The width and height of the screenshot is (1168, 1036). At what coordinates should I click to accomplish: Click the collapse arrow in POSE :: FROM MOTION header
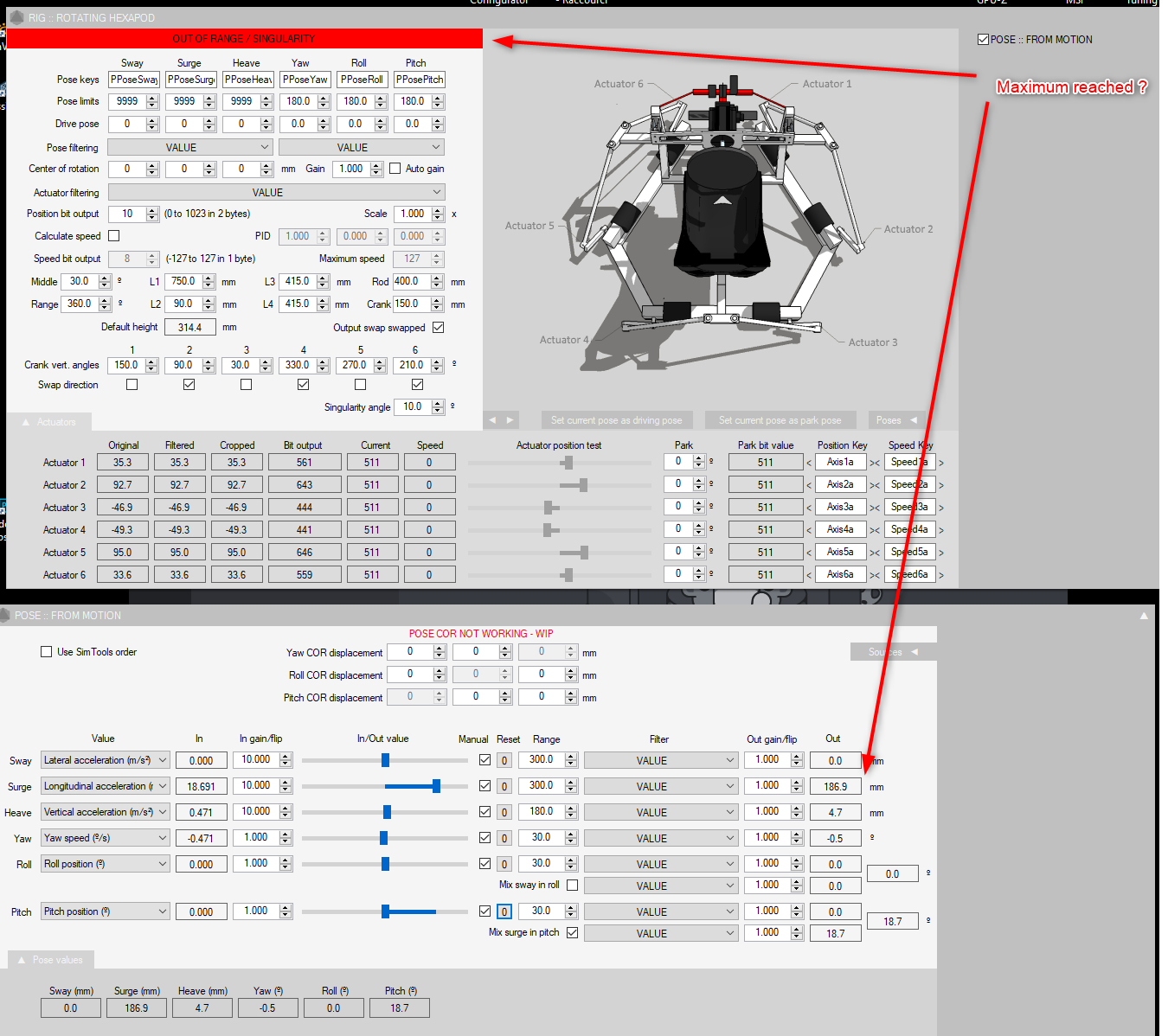[x=1144, y=616]
